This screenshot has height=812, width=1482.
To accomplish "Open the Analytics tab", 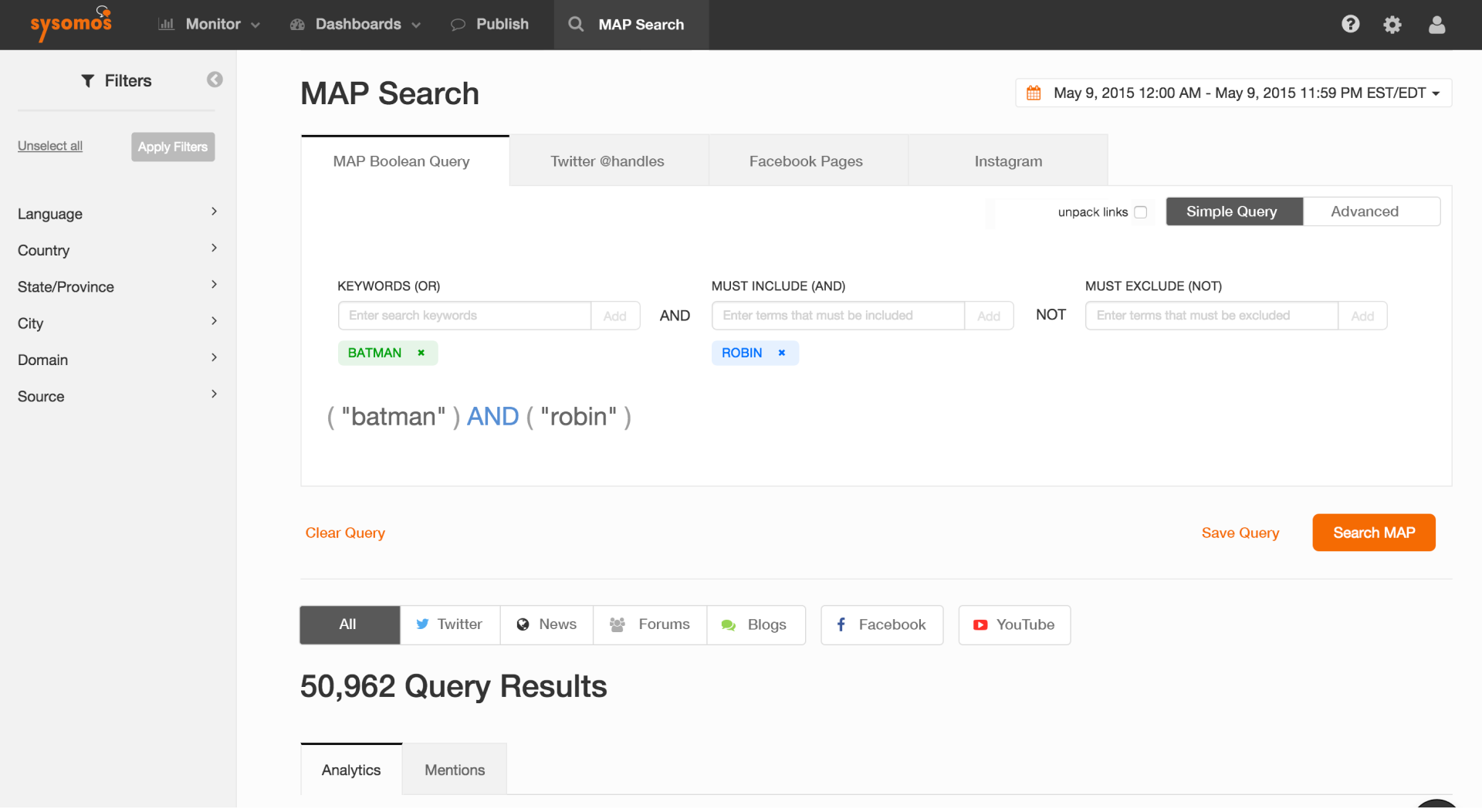I will [x=351, y=770].
